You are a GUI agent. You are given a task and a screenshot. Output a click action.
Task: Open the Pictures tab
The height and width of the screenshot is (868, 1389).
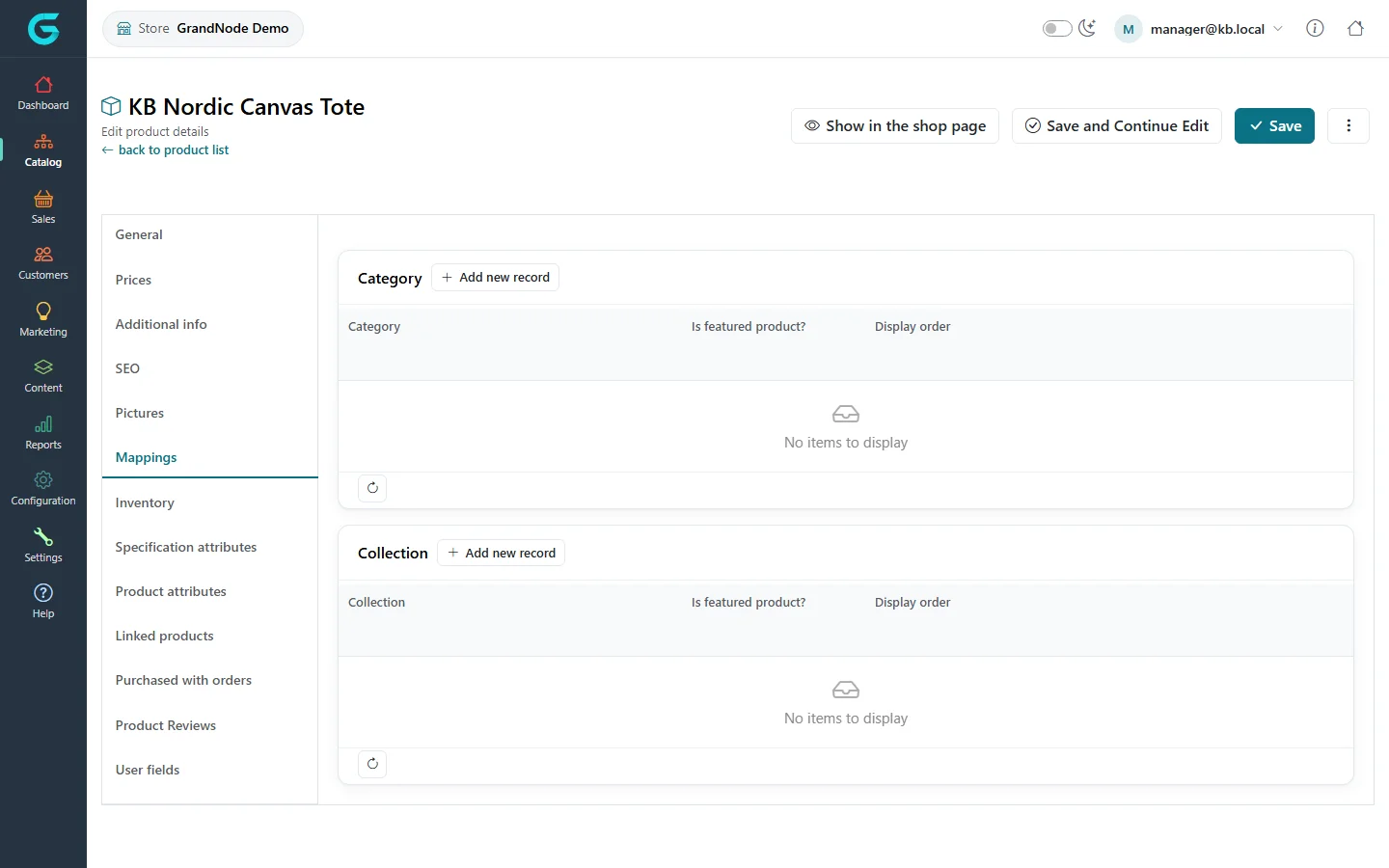(x=209, y=413)
